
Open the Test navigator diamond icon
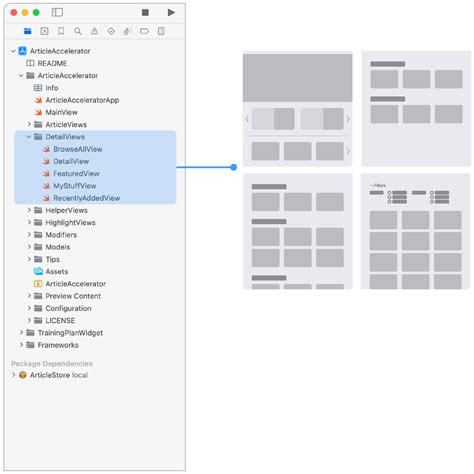(x=111, y=31)
